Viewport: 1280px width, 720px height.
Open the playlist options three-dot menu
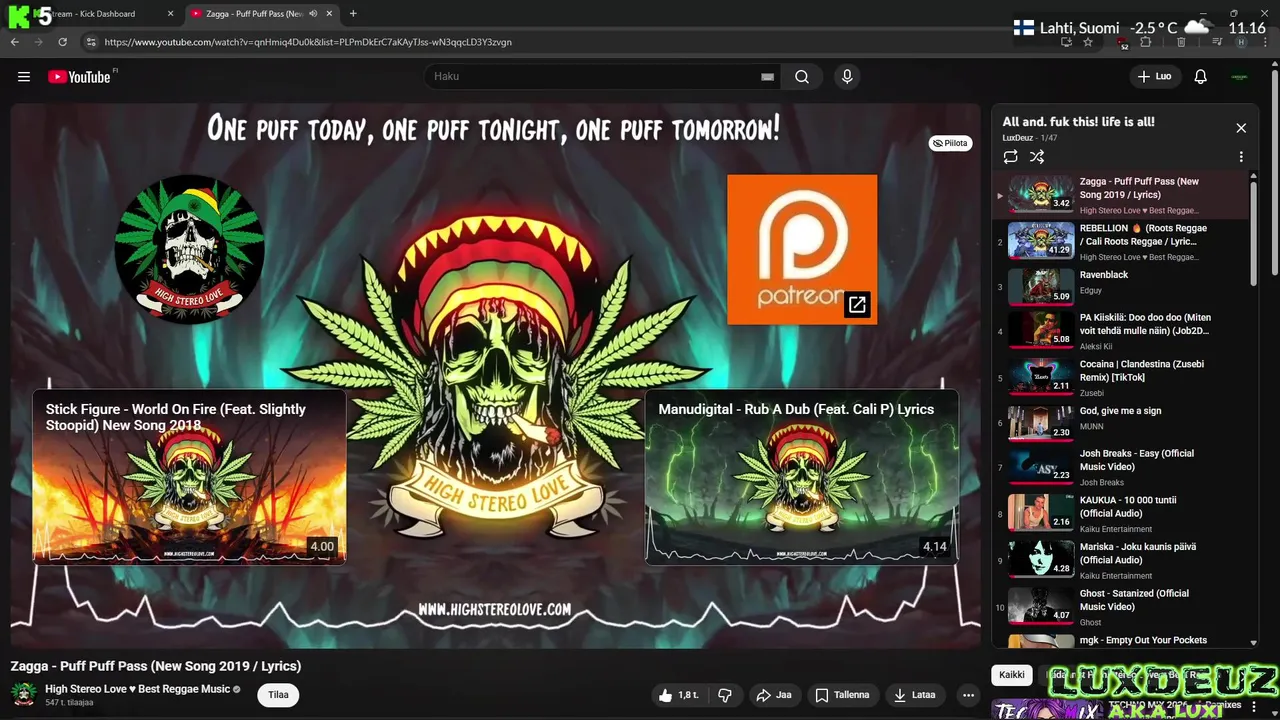[1241, 157]
